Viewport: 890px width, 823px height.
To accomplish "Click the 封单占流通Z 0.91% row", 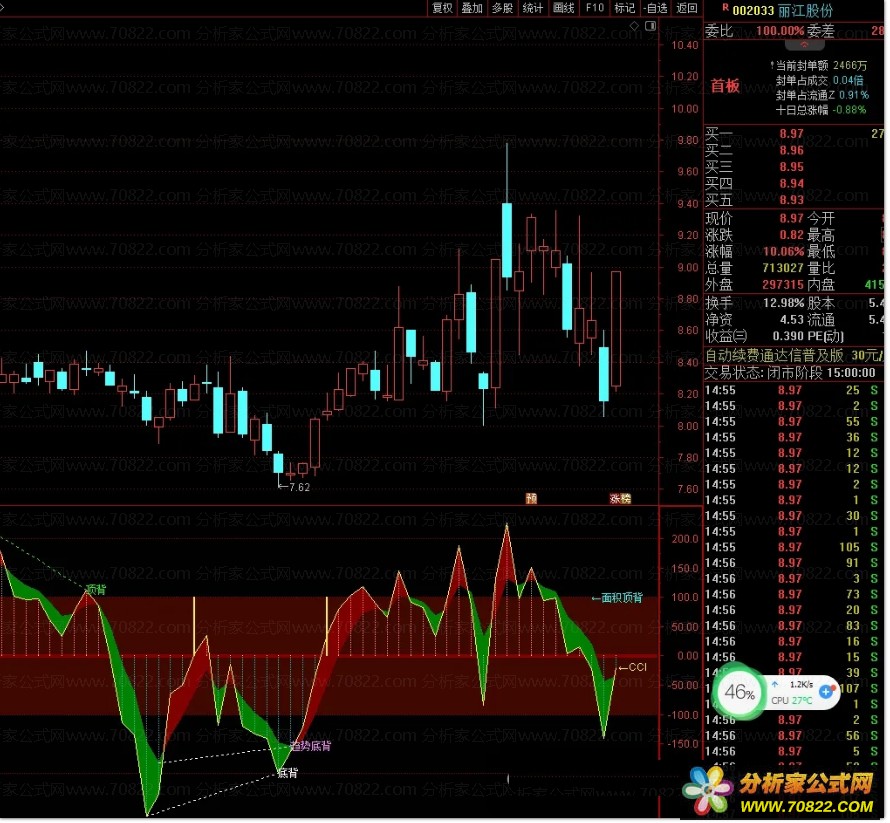I will click(x=822, y=95).
